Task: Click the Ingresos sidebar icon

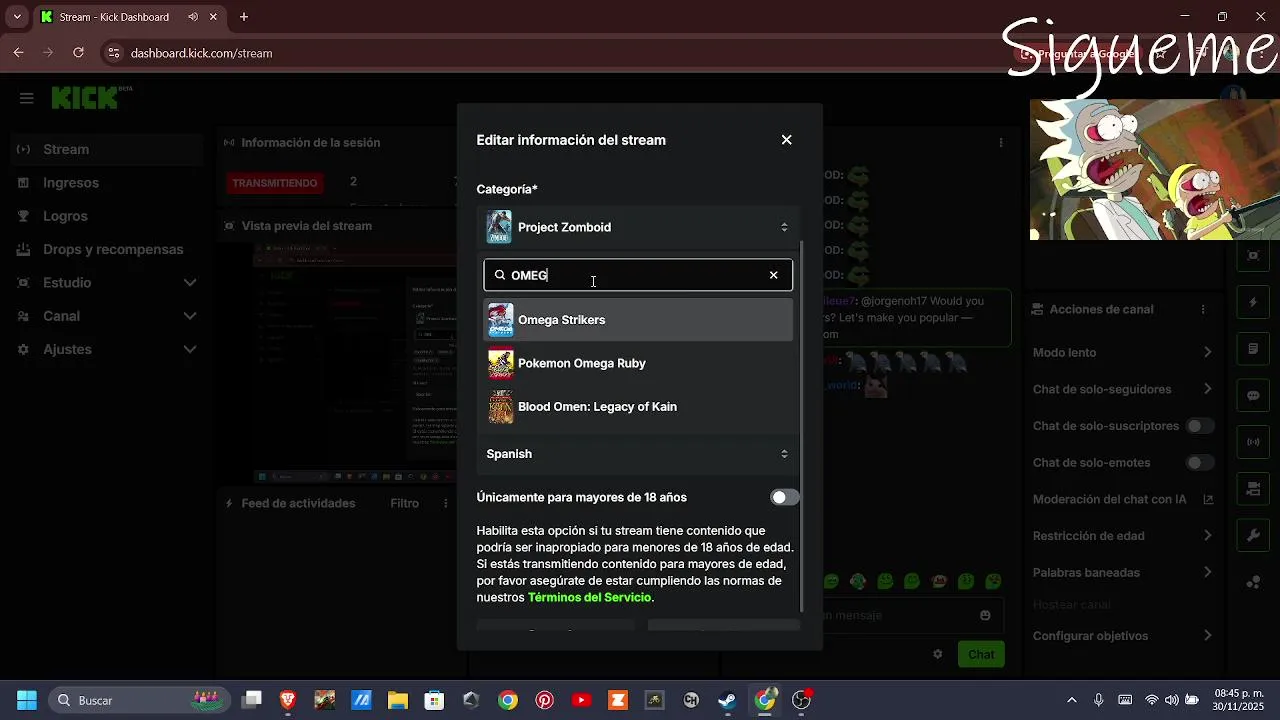Action: [23, 183]
